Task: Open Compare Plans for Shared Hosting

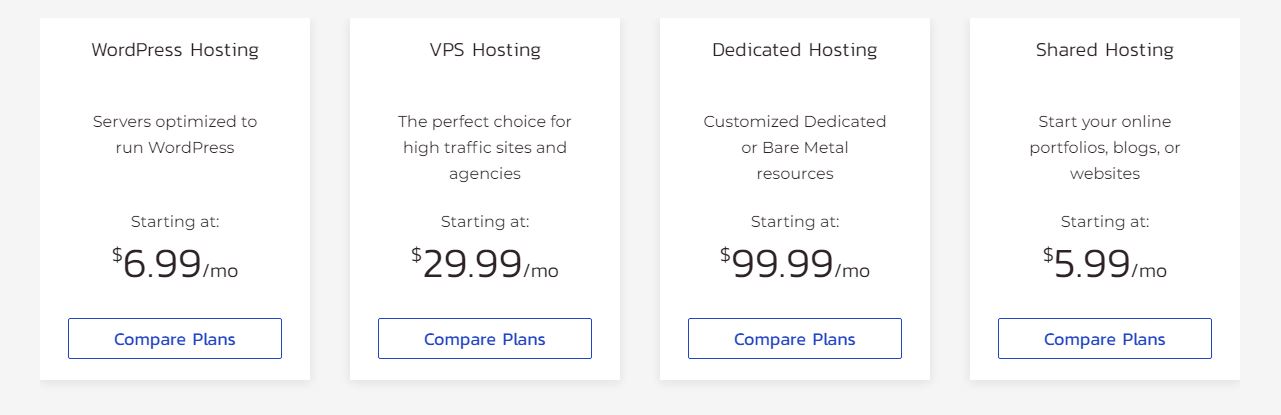Action: [1105, 339]
